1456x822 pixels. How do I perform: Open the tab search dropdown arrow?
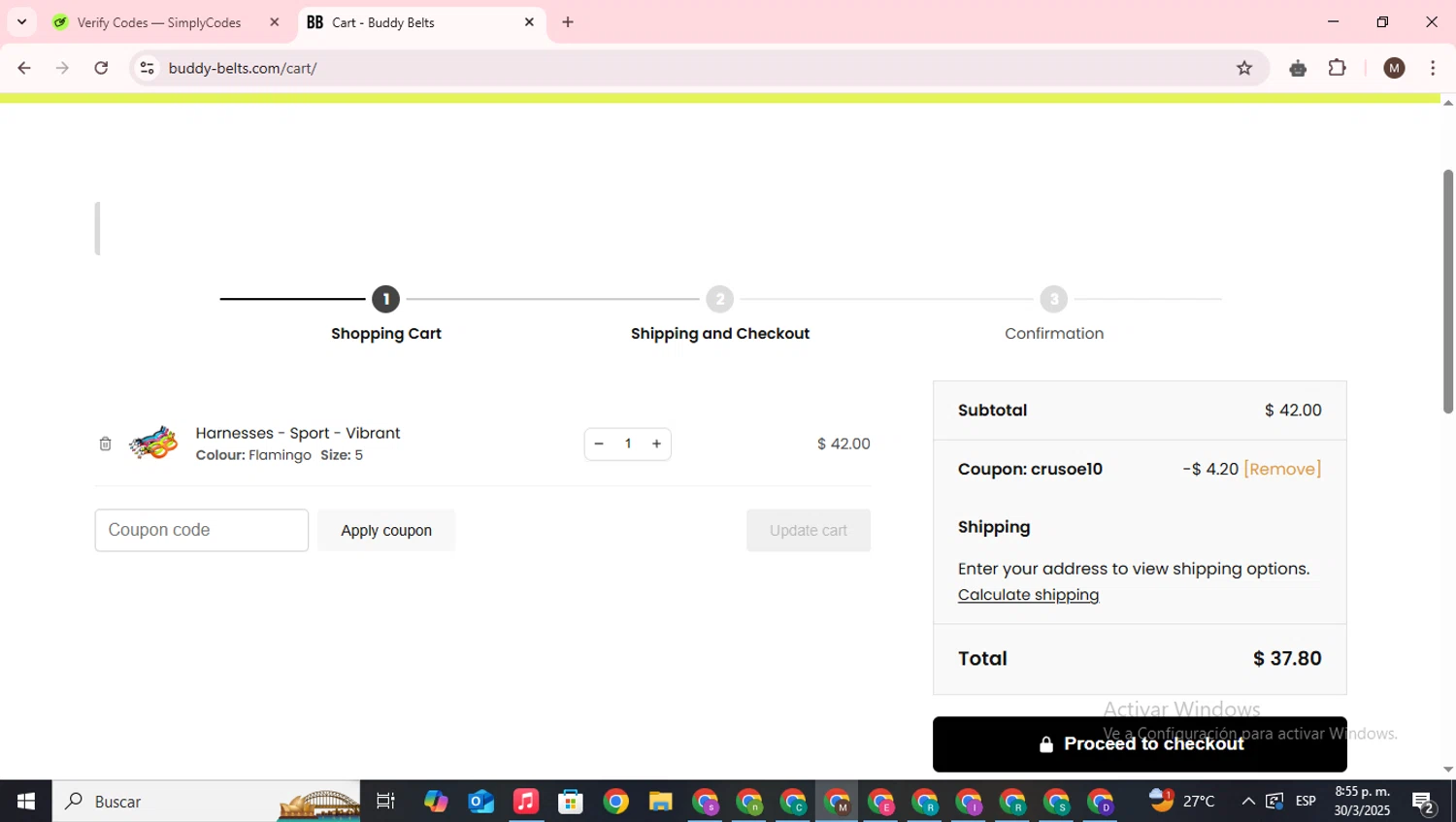click(x=21, y=22)
